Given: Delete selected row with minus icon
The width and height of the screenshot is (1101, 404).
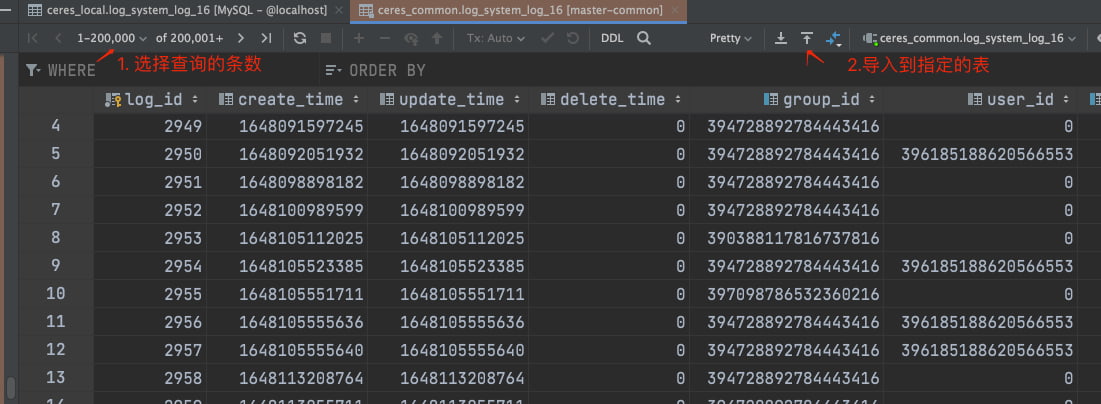Looking at the screenshot, I should 385,39.
